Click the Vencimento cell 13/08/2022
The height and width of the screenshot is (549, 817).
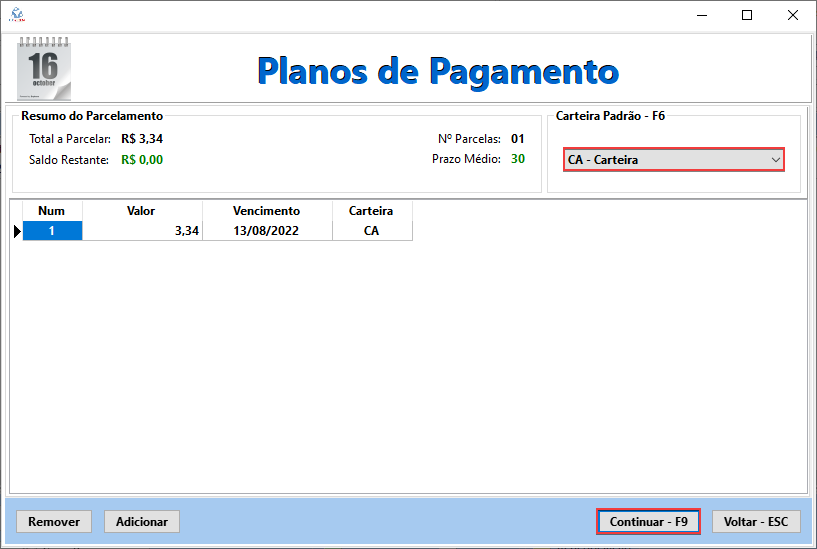267,231
